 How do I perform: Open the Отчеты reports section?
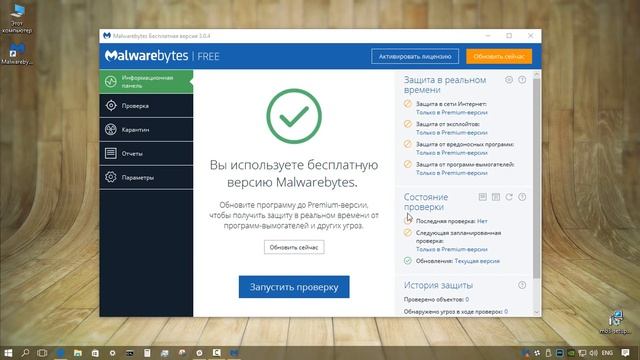pos(146,153)
